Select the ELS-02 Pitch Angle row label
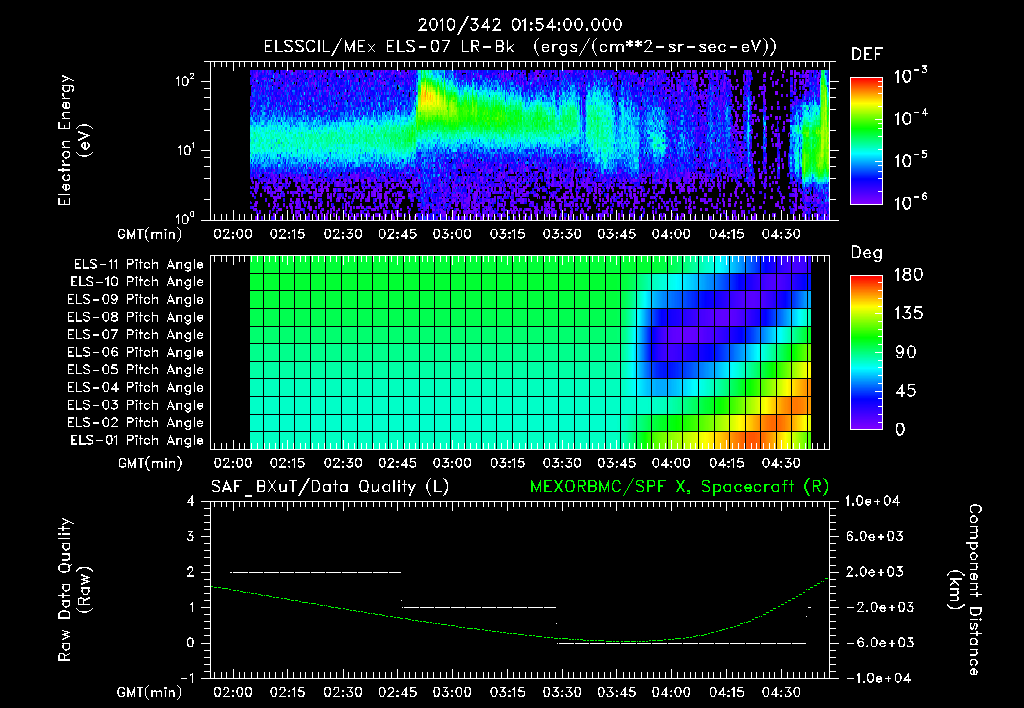Viewport: 1024px width, 708px height. coord(136,423)
